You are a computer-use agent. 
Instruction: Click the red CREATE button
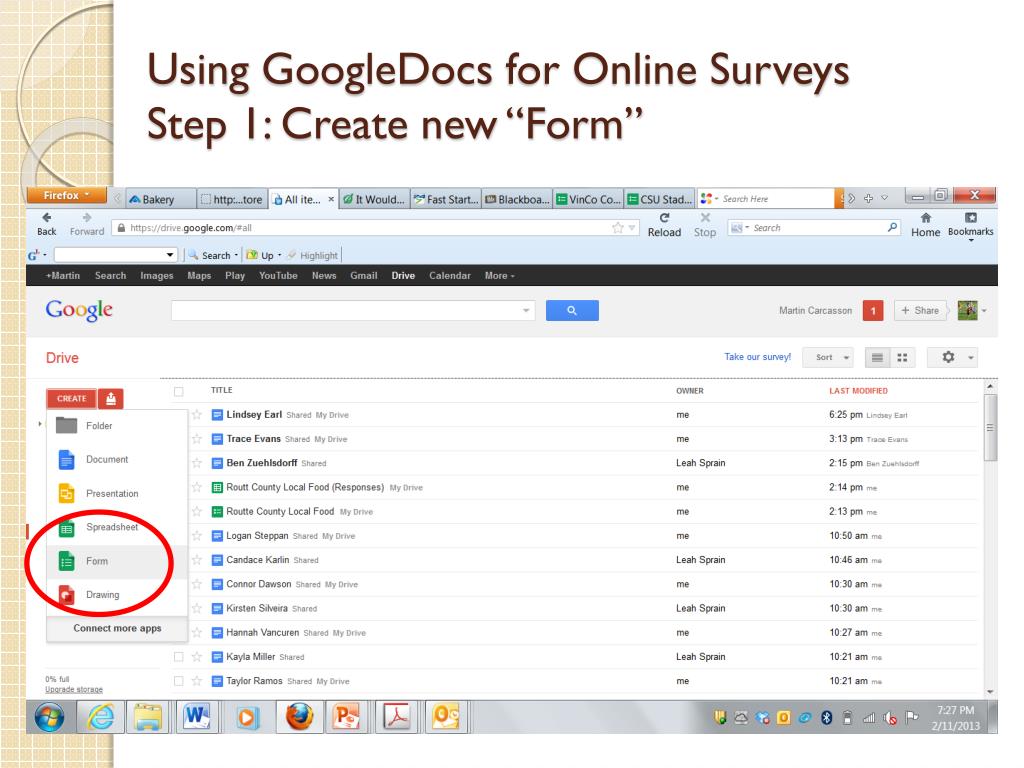coord(72,398)
